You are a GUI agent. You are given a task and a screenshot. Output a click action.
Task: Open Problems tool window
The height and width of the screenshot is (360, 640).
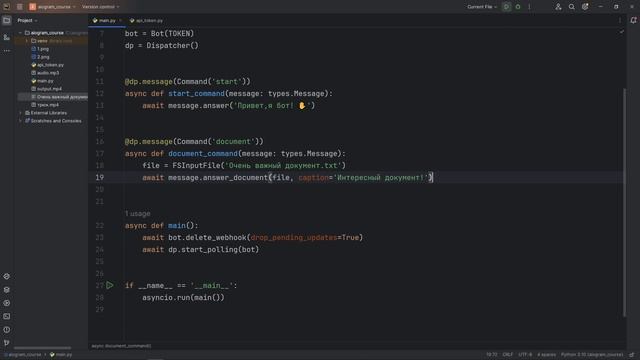[x=7, y=330]
